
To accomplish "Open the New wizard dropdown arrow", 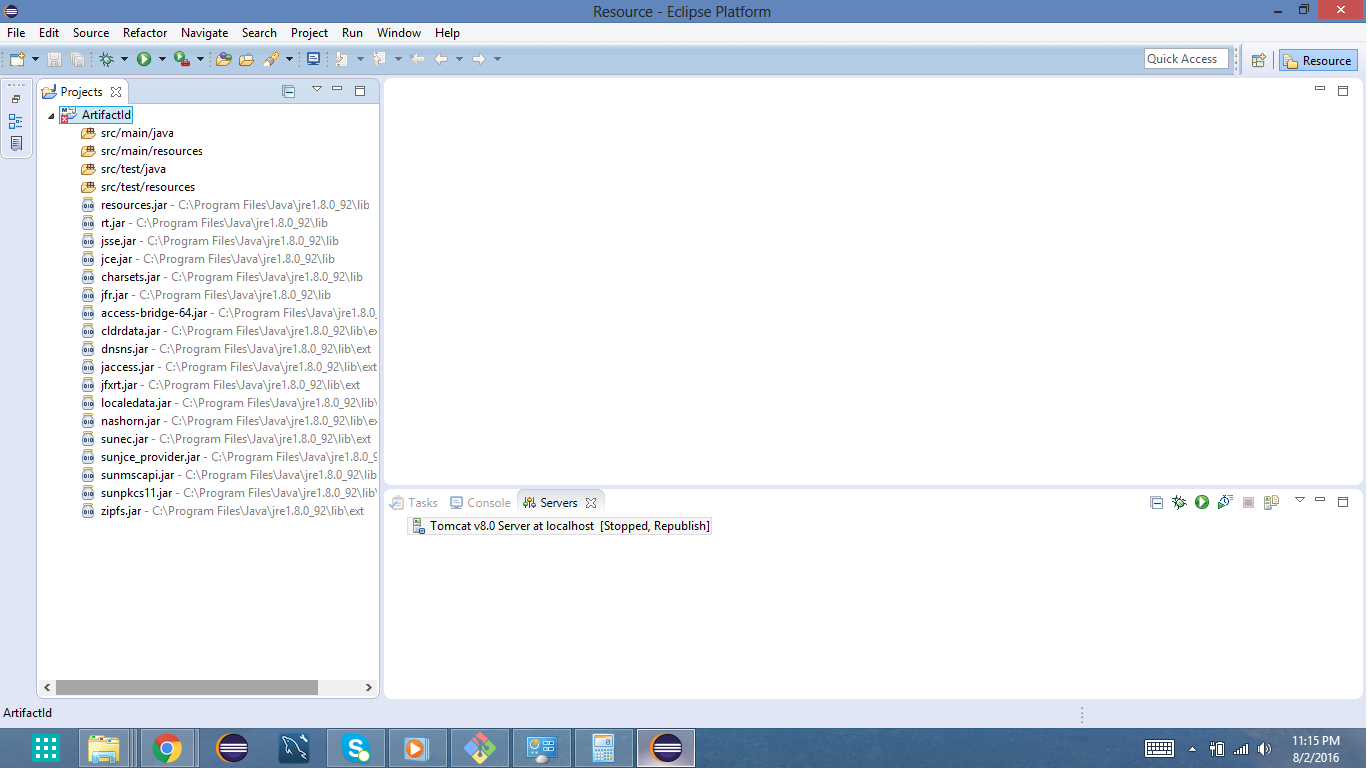I will point(35,59).
